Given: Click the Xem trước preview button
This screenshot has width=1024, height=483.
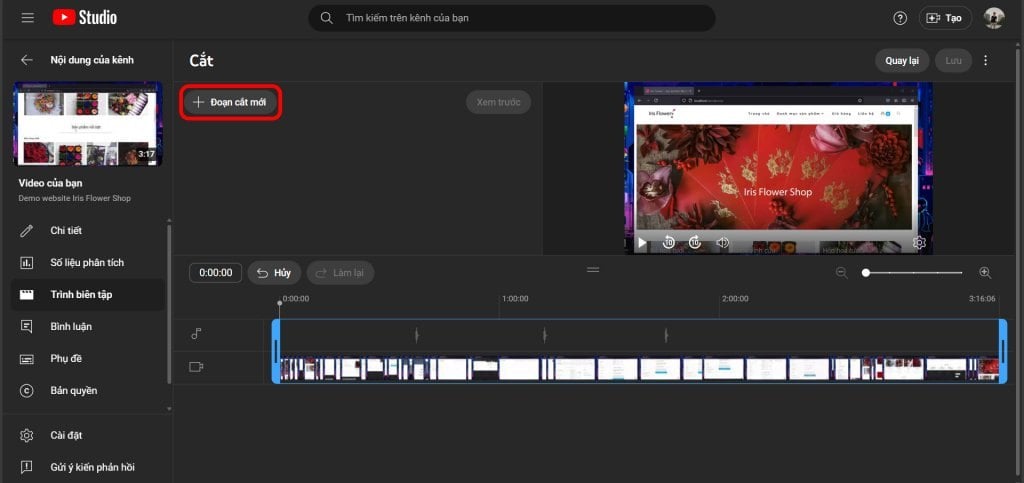Looking at the screenshot, I should (498, 102).
